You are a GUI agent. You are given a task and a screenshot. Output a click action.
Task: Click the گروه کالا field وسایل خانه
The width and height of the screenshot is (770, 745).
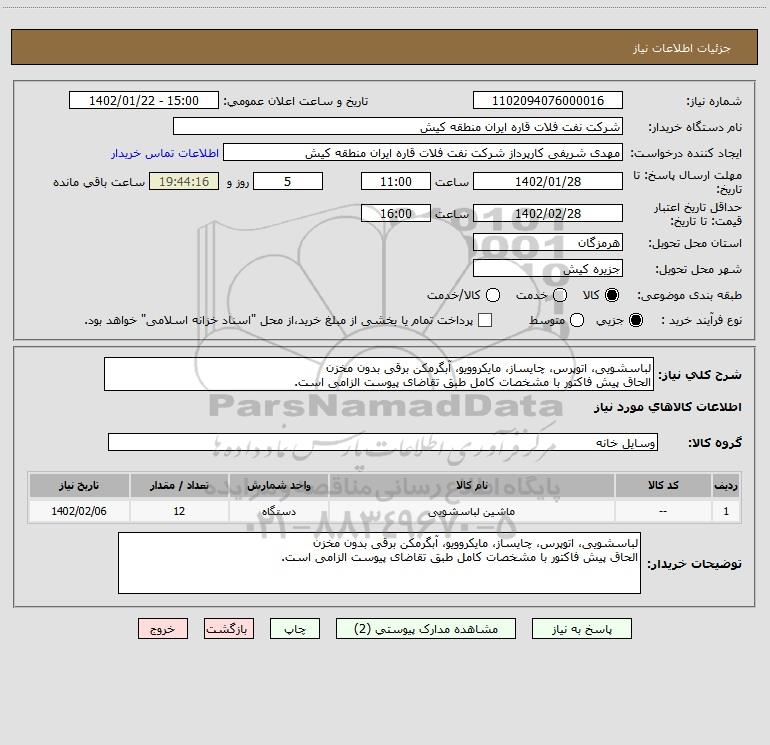tap(383, 442)
